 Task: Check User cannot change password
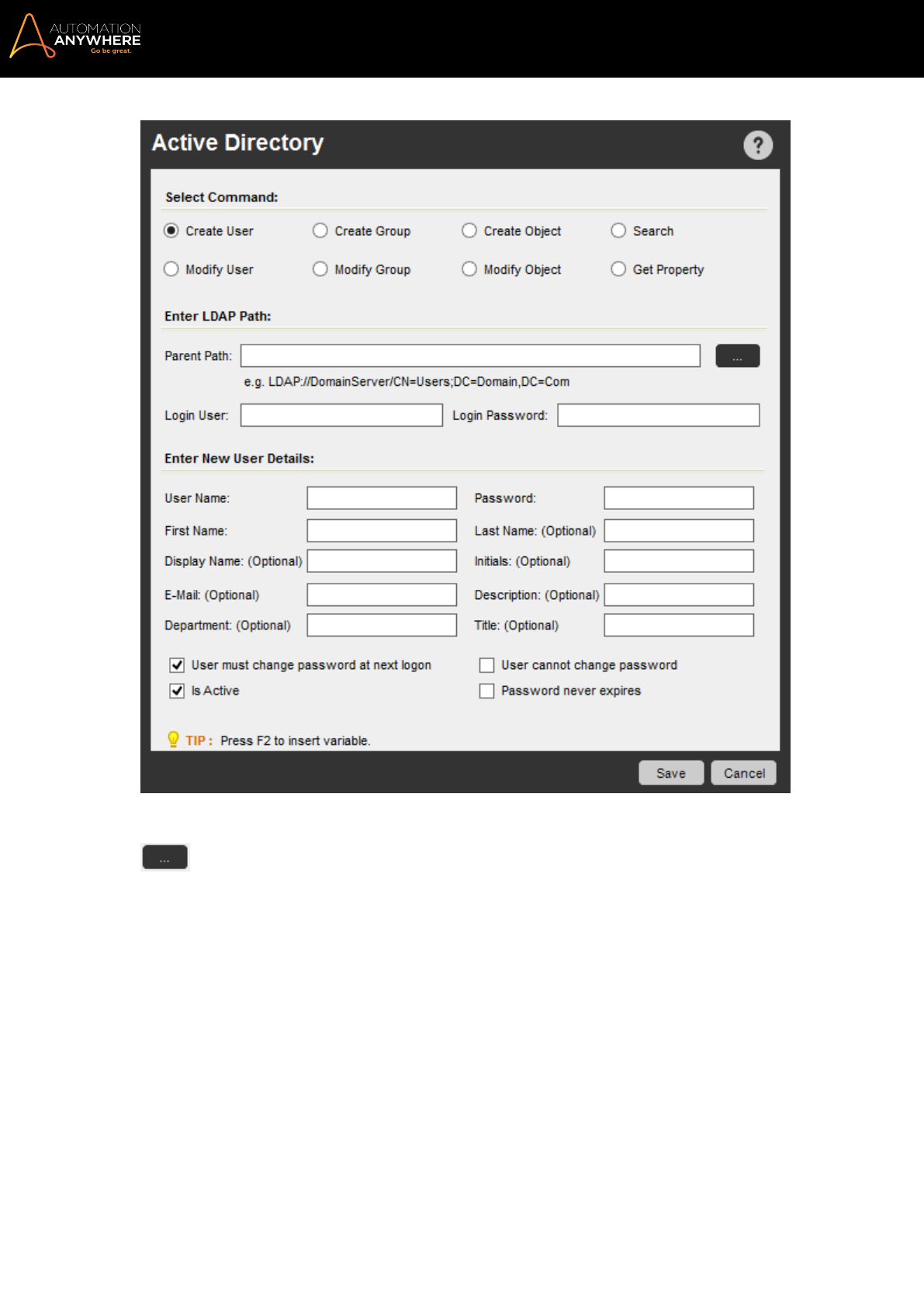click(487, 665)
